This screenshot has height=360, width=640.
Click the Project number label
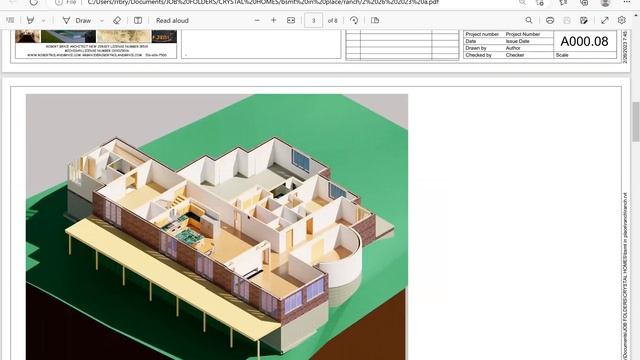[x=482, y=34]
